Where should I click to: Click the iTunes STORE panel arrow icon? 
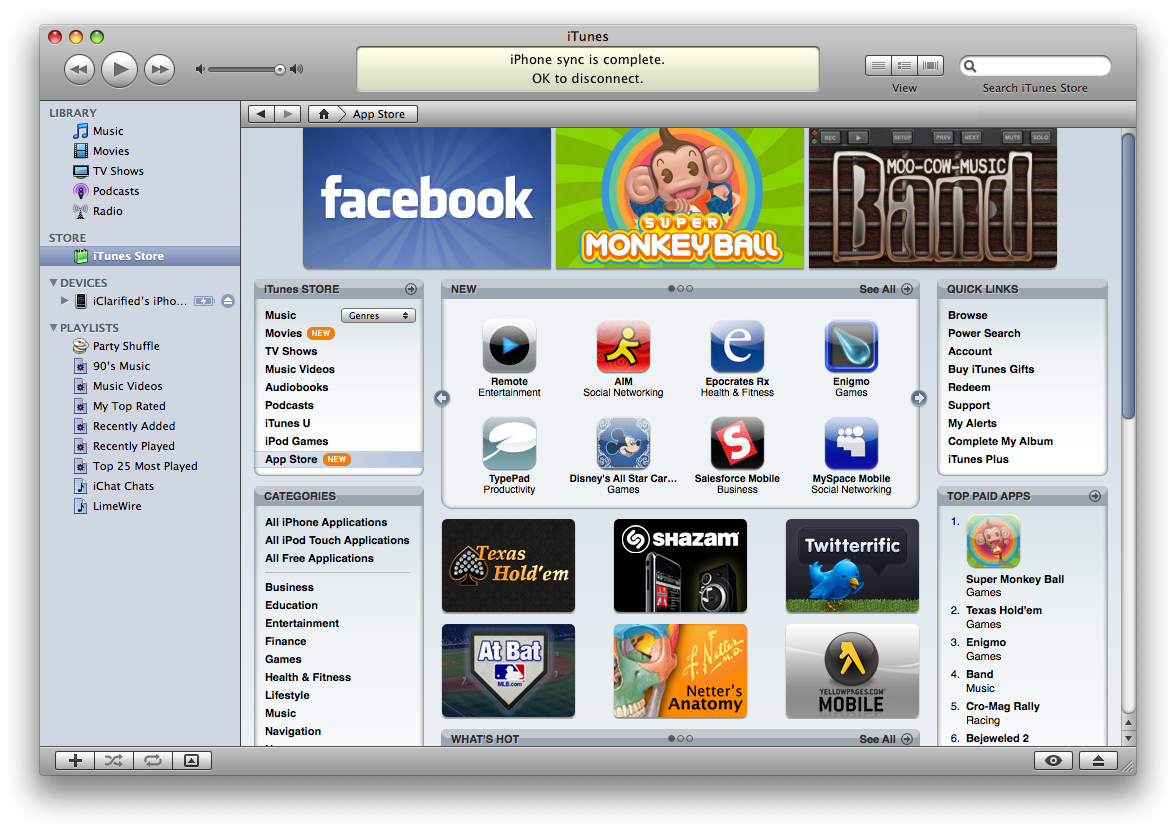coord(411,289)
